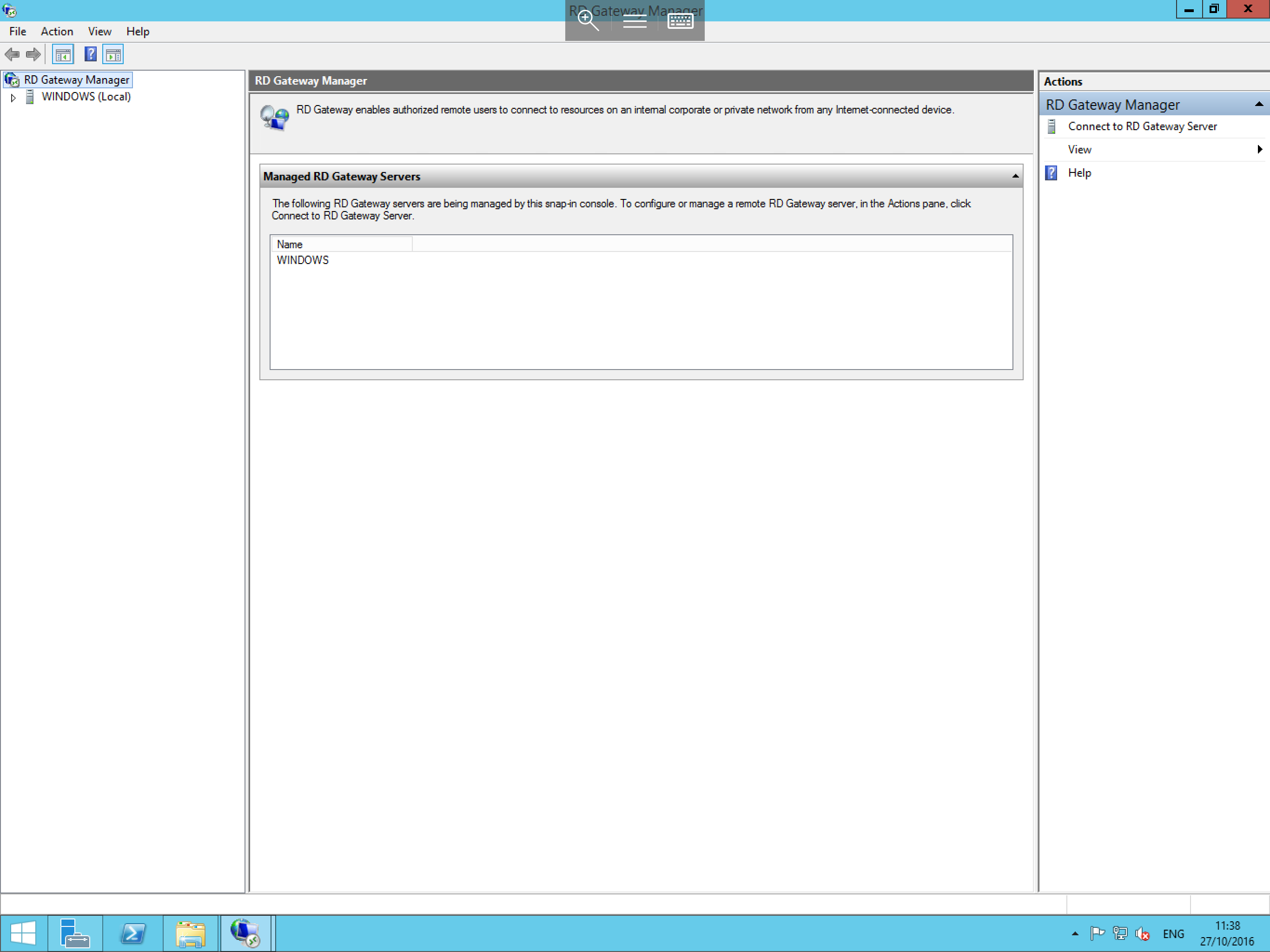Minimize the RD Gateway Manager window
Image resolution: width=1270 pixels, height=952 pixels.
click(x=1189, y=9)
